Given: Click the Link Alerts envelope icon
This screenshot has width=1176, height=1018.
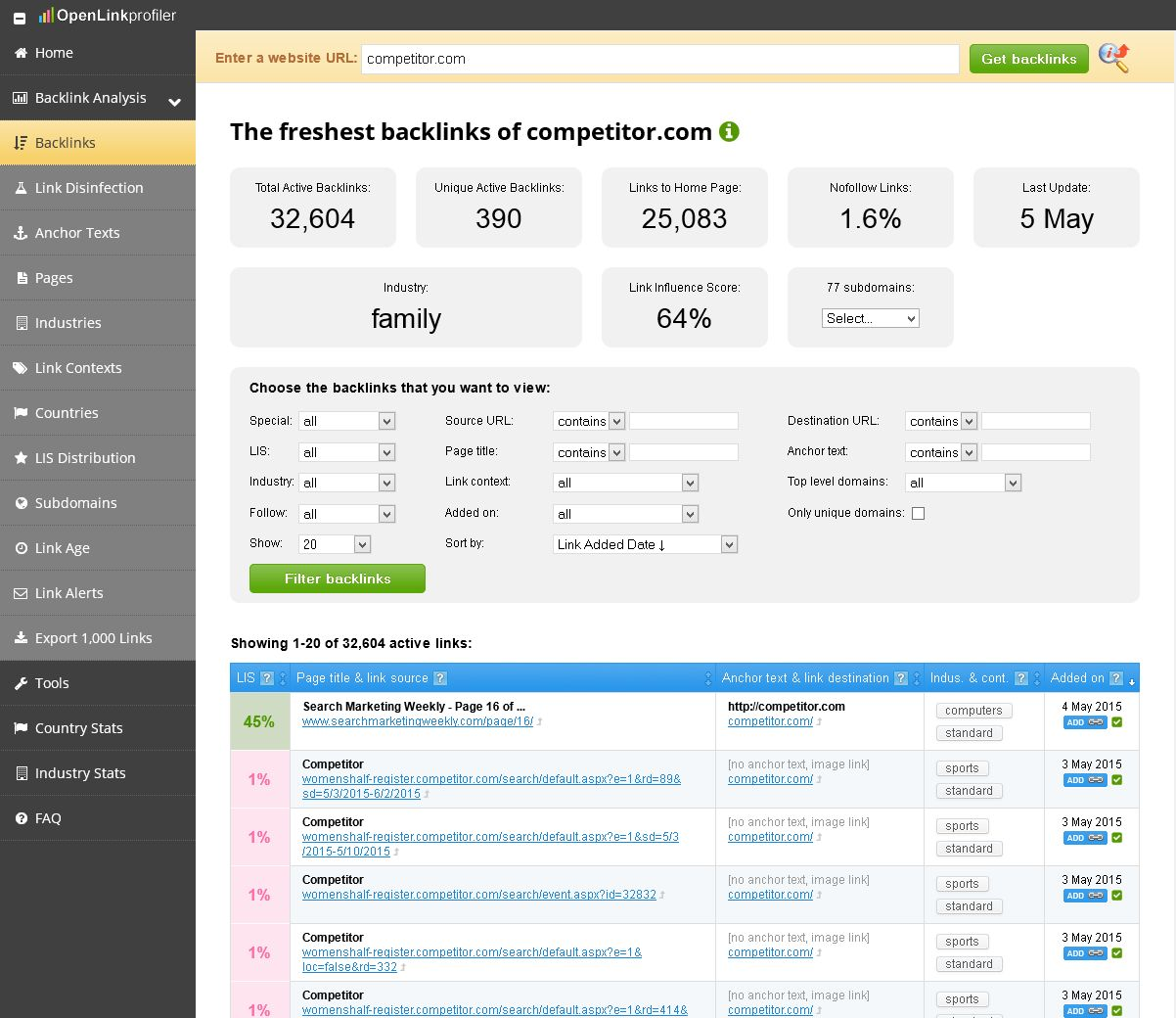Looking at the screenshot, I should (x=20, y=593).
